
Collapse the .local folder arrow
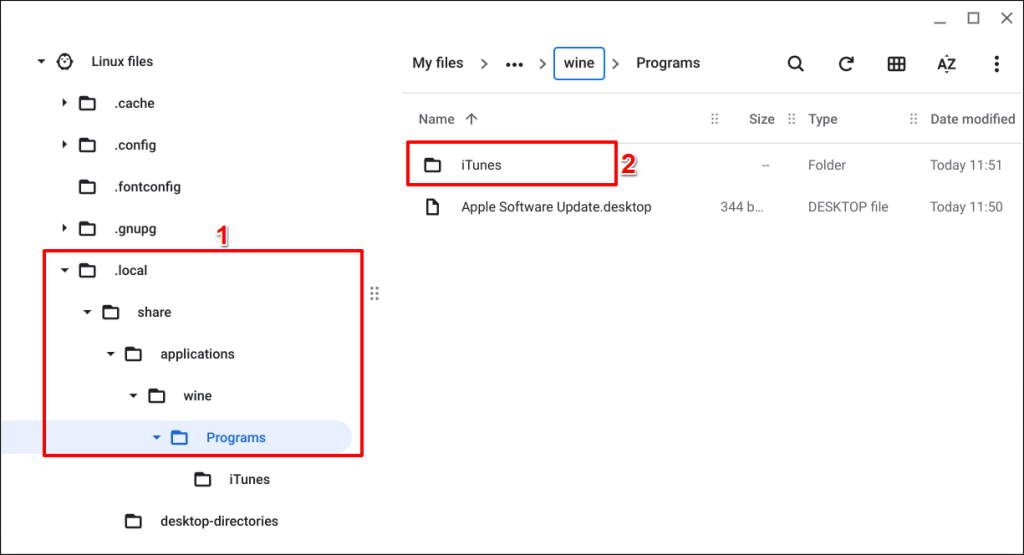point(64,270)
